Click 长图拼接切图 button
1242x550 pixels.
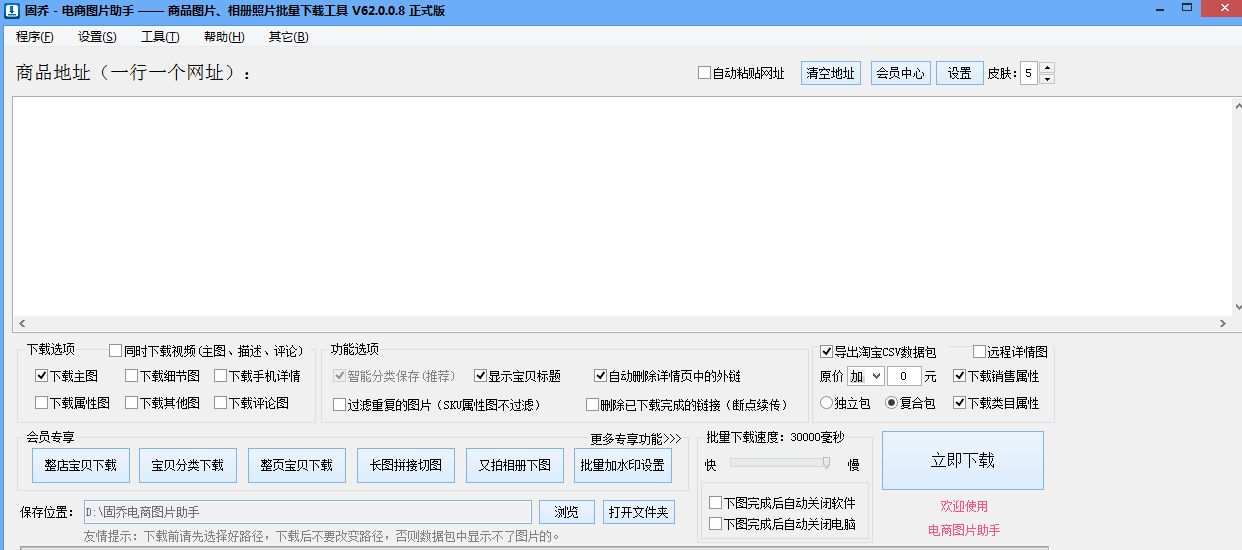click(x=406, y=465)
